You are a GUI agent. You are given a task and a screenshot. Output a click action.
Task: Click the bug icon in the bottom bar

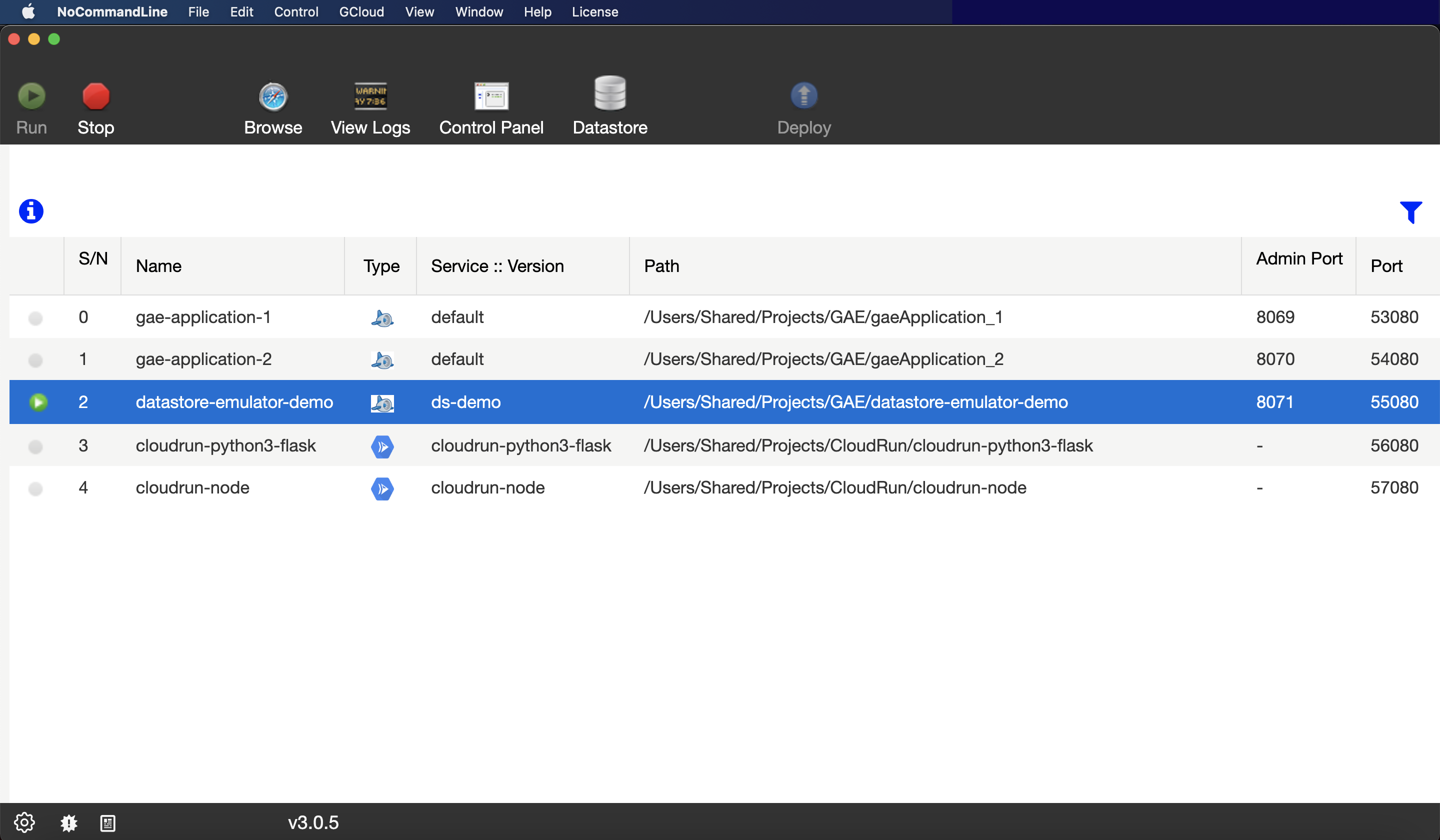69,822
